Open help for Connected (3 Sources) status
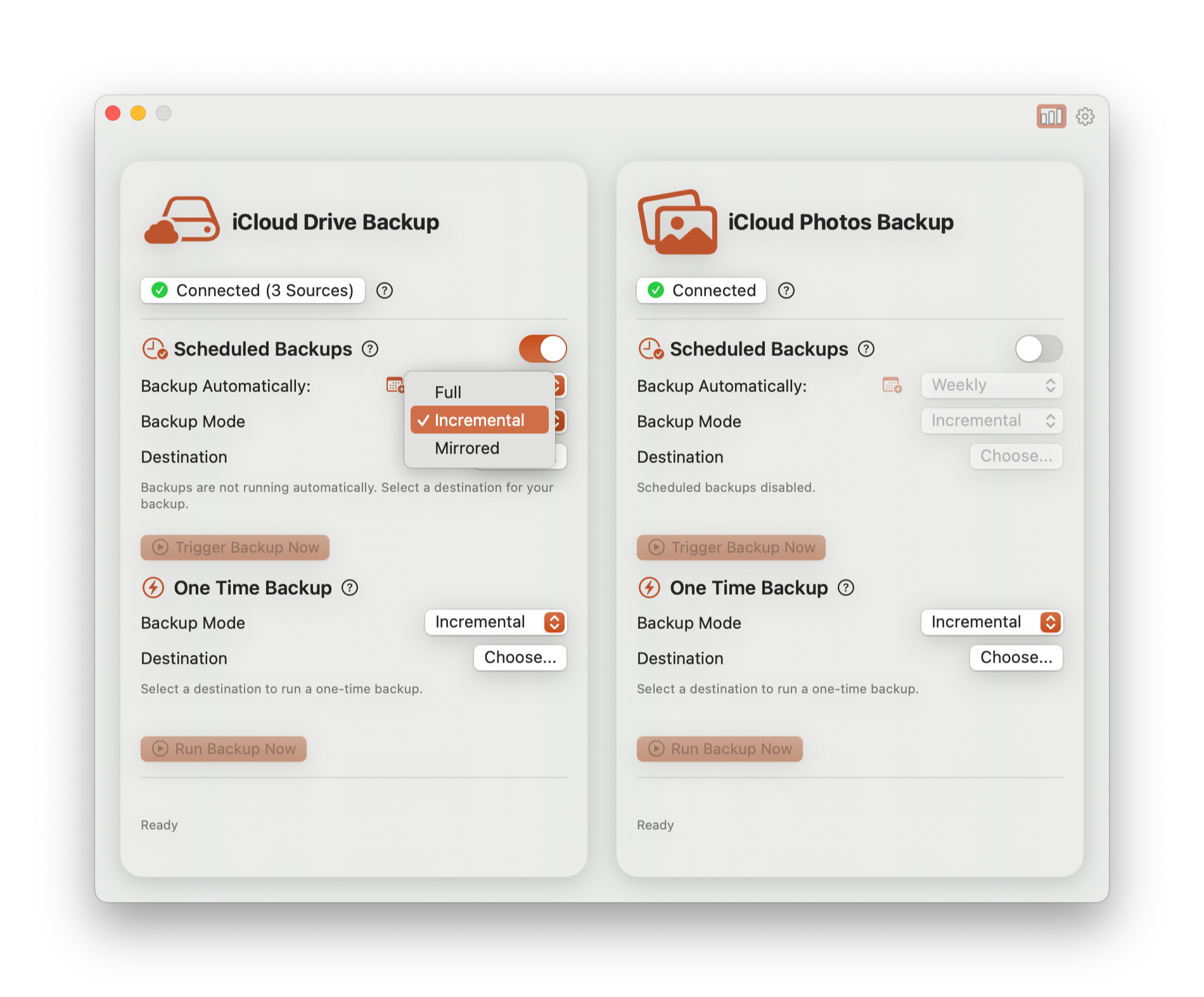This screenshot has width=1204, height=997. 385,291
